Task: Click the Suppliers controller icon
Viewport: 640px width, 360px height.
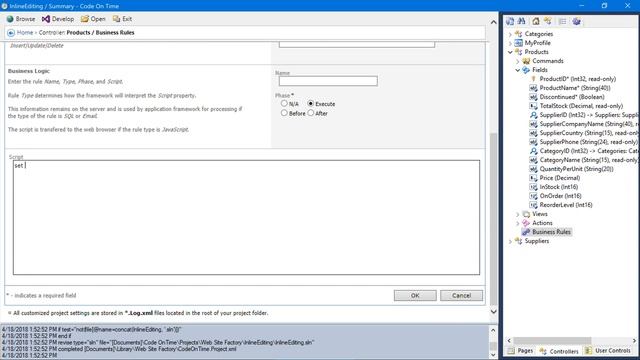Action: click(x=518, y=241)
